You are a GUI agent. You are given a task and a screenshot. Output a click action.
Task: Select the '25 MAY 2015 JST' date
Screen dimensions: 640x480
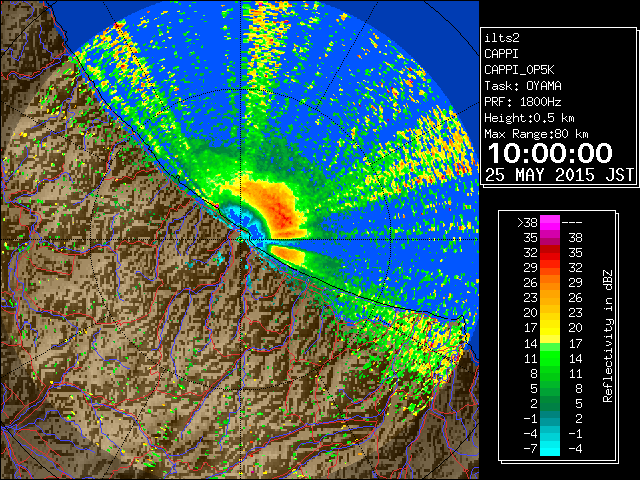[x=559, y=175]
